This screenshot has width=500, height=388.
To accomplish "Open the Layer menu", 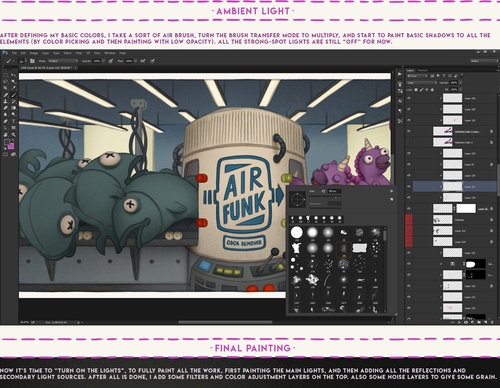I will (46, 53).
